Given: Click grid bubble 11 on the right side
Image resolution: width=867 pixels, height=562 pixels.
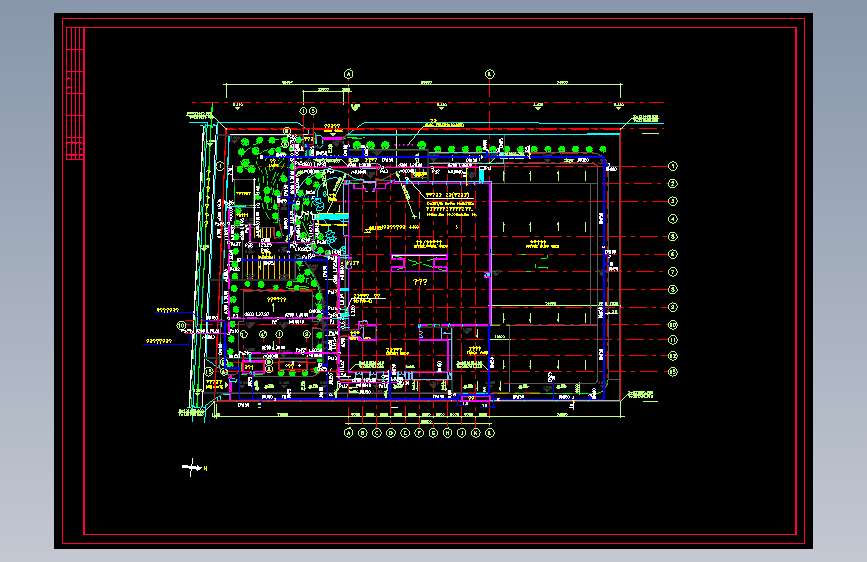Looking at the screenshot, I should coord(672,340).
